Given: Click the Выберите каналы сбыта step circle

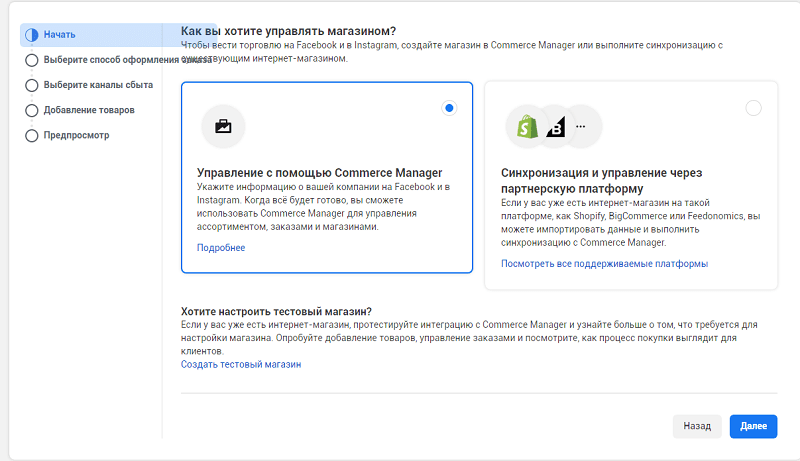Looking at the screenshot, I should pos(32,85).
